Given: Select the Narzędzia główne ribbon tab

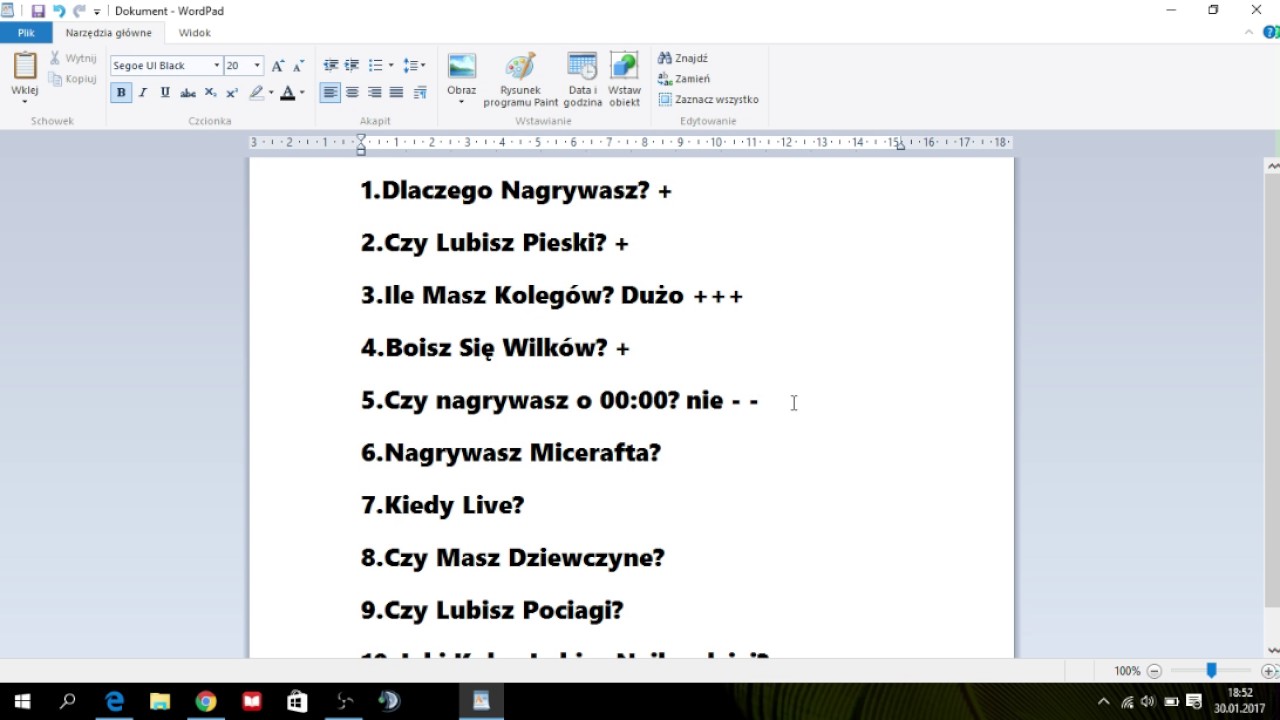Looking at the screenshot, I should 109,33.
